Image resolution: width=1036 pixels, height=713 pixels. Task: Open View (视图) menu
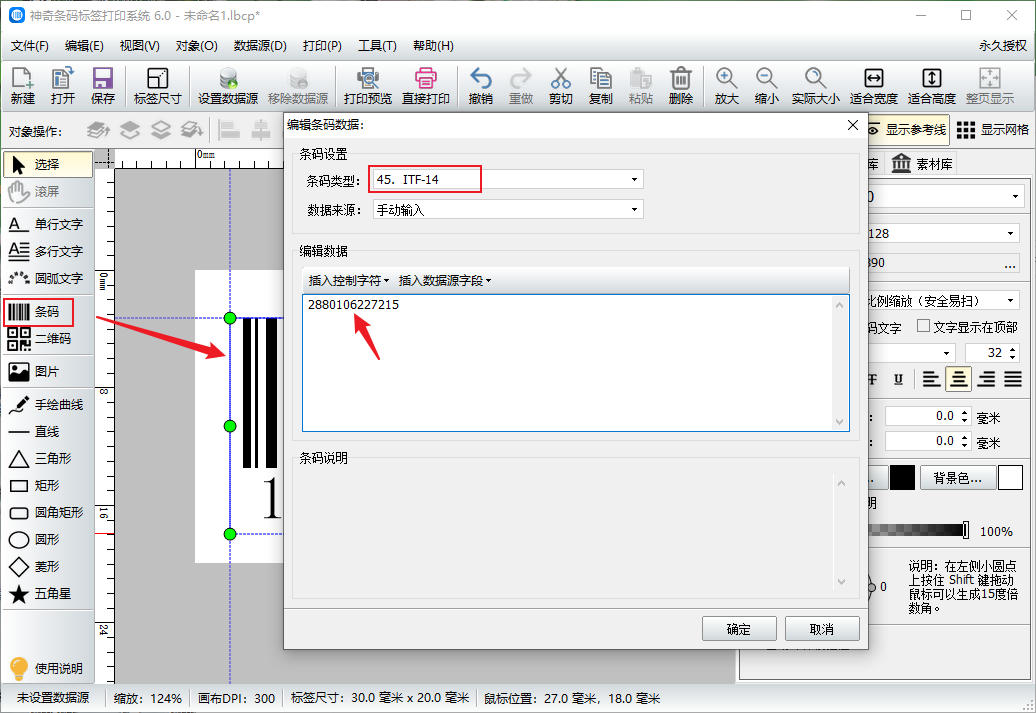[x=139, y=46]
